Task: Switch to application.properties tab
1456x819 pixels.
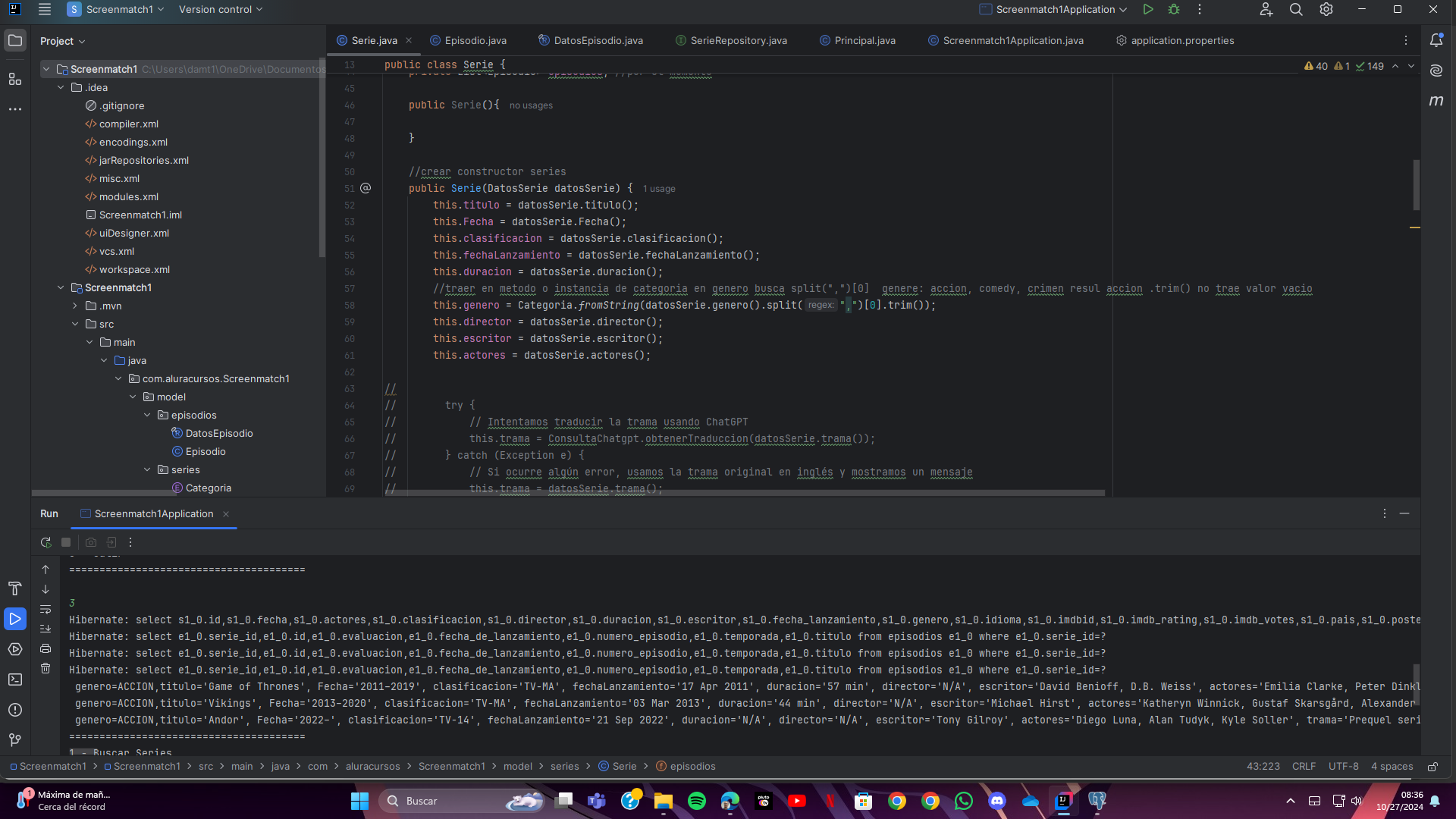Action: [x=1175, y=40]
